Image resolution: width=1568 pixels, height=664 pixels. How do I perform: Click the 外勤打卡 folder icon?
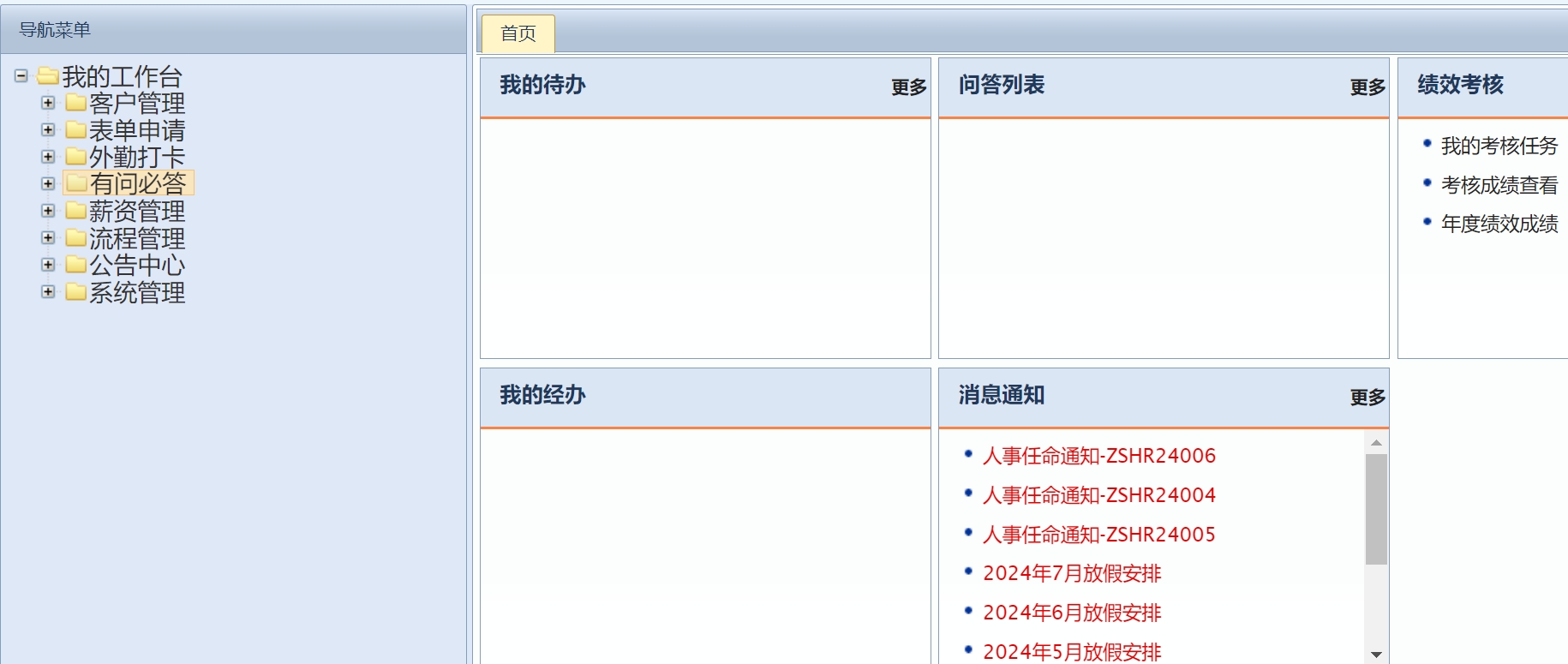[76, 157]
